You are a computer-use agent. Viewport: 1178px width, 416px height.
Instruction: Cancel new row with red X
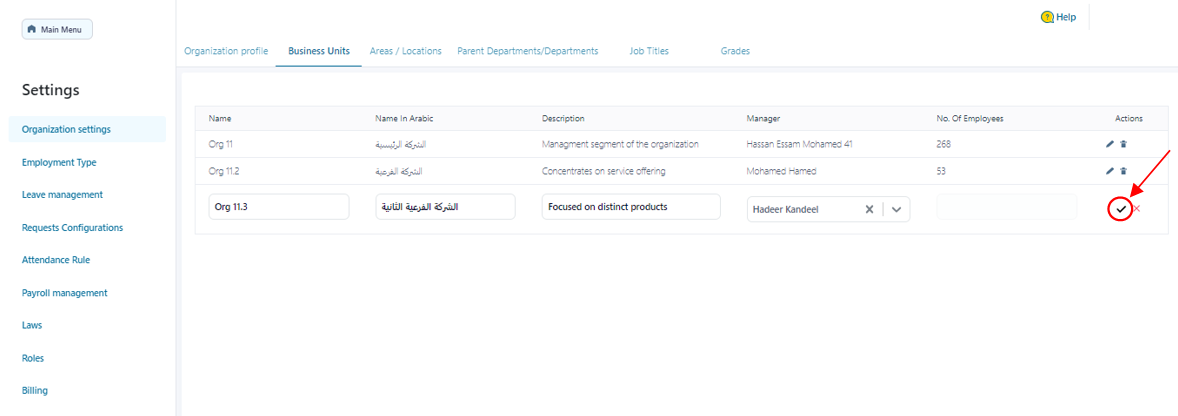(1137, 208)
